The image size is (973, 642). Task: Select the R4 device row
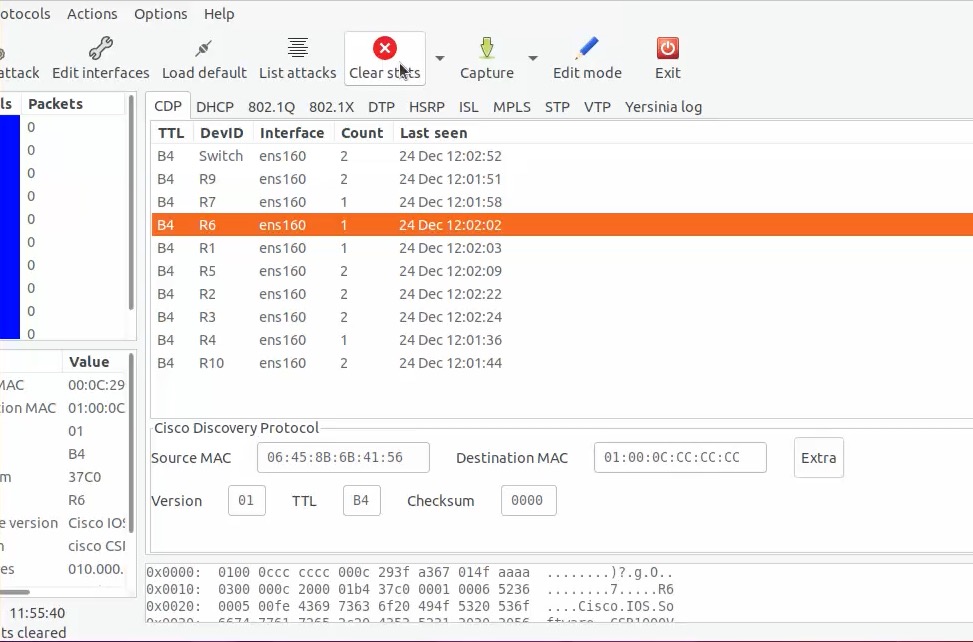click(x=562, y=339)
